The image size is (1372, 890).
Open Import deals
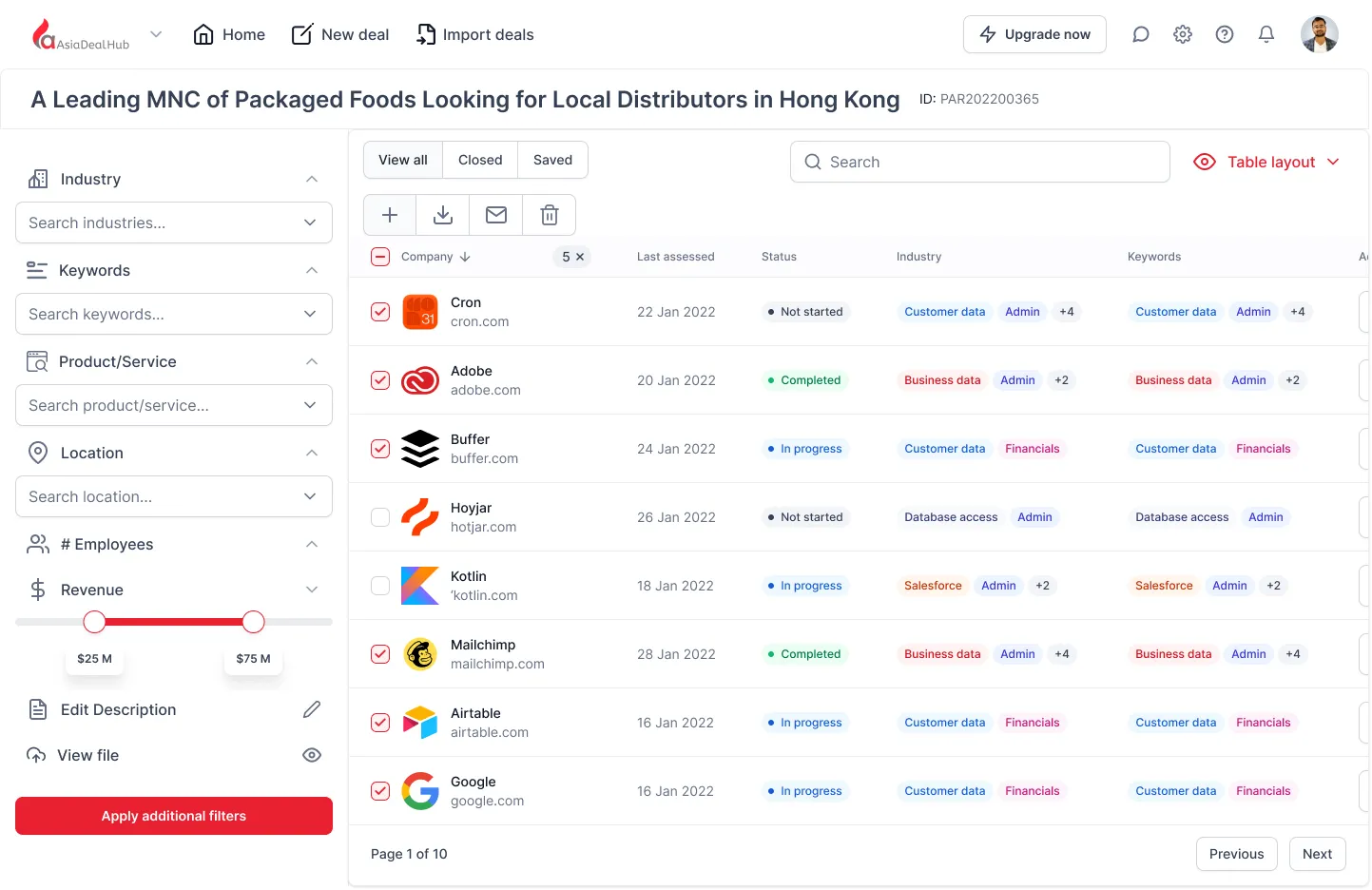[x=475, y=34]
